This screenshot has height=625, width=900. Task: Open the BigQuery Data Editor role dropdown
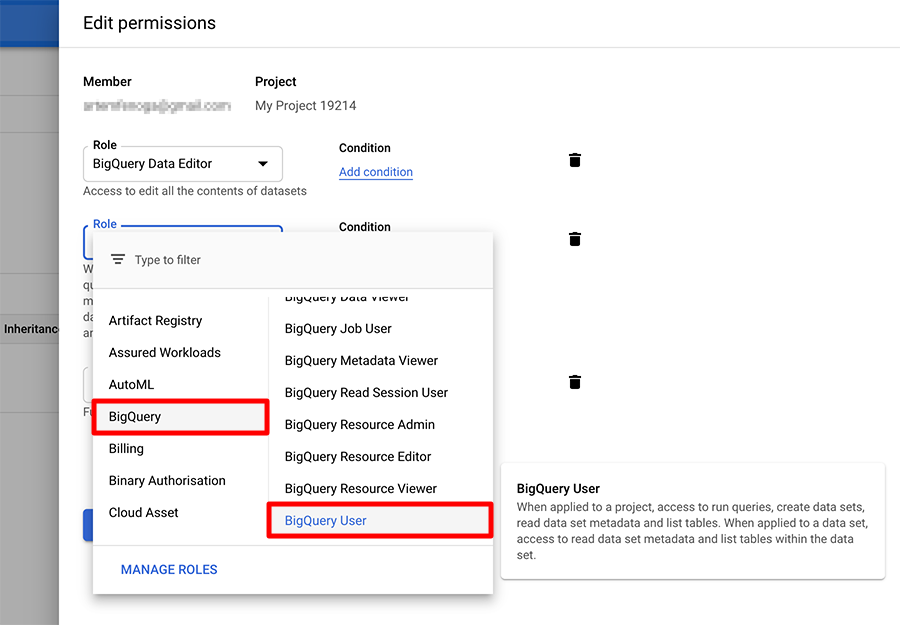click(183, 164)
